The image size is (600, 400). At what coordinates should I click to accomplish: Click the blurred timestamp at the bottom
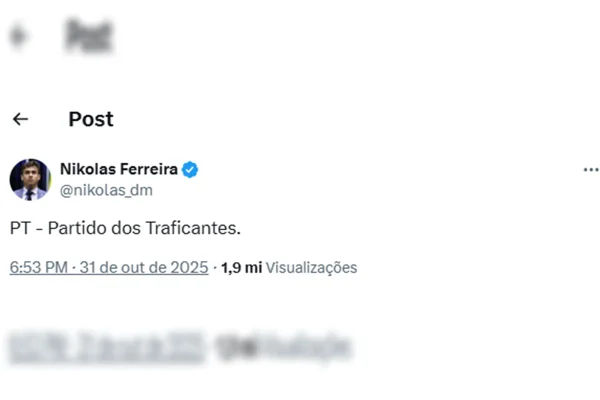click(105, 348)
